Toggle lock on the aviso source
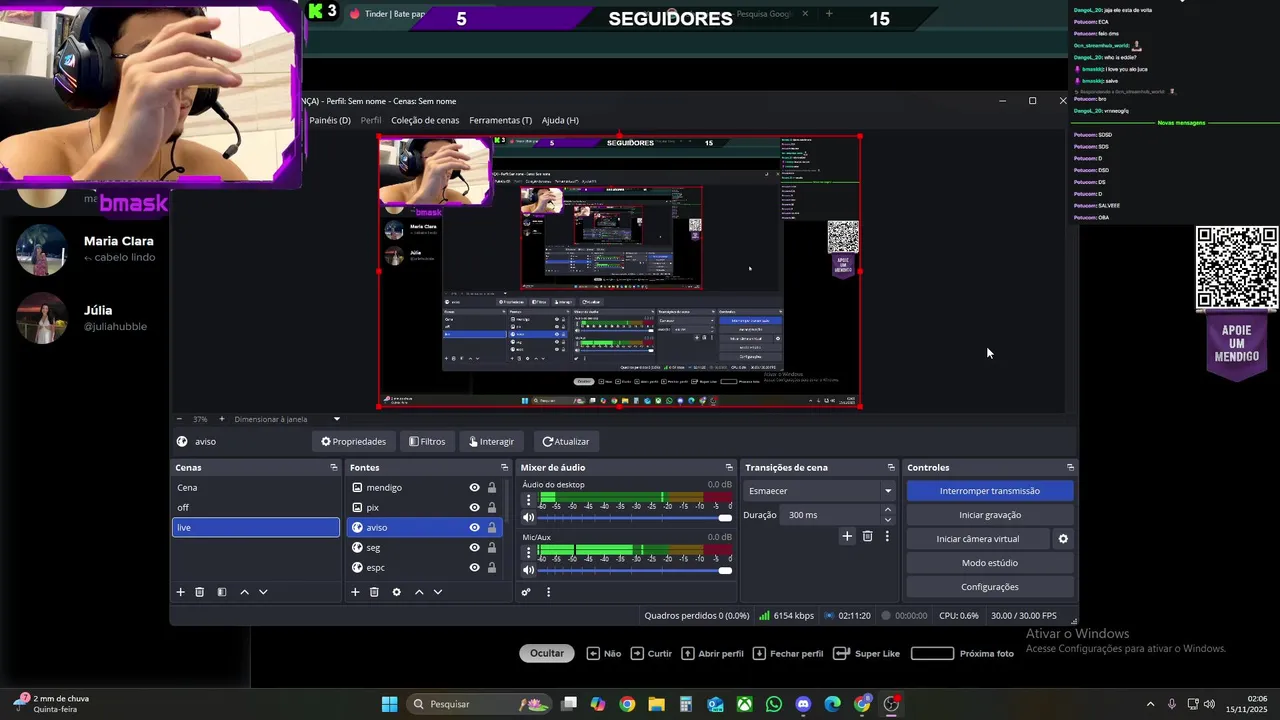1280x720 pixels. point(492,528)
